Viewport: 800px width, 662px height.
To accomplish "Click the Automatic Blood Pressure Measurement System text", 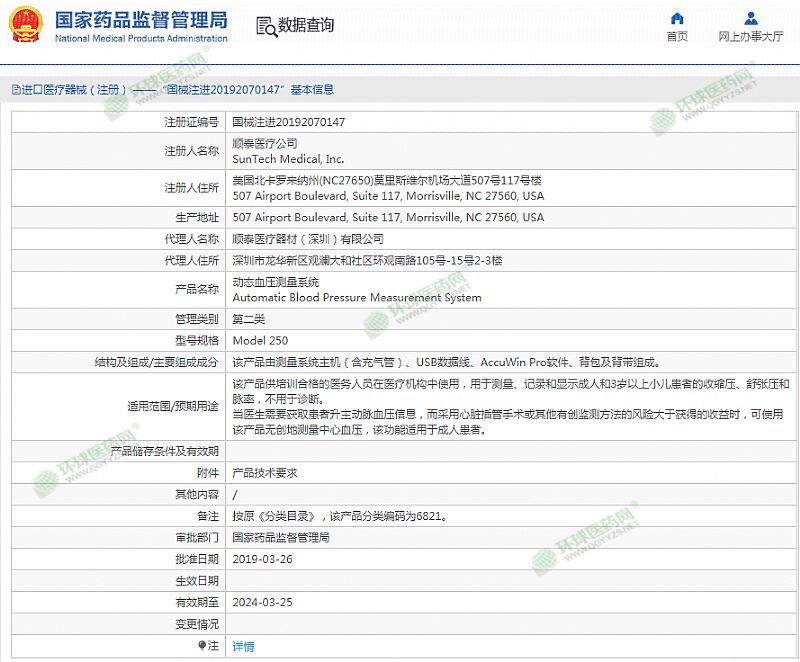I will click(357, 298).
